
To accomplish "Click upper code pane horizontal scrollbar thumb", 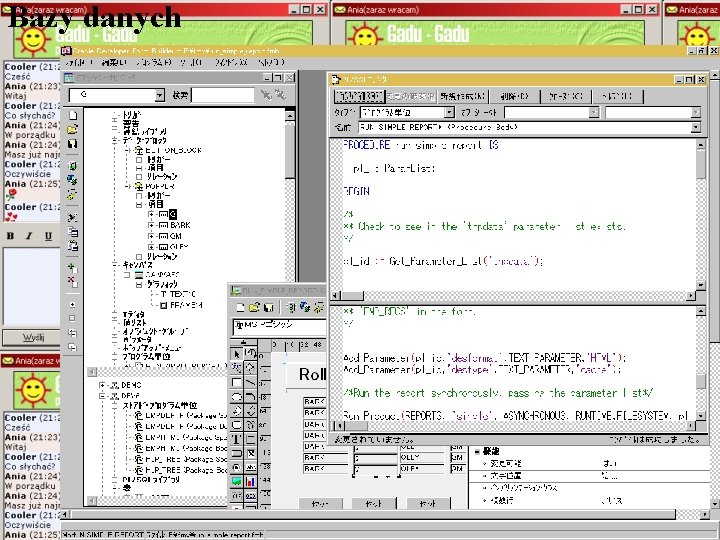I will pyautogui.click(x=352, y=296).
